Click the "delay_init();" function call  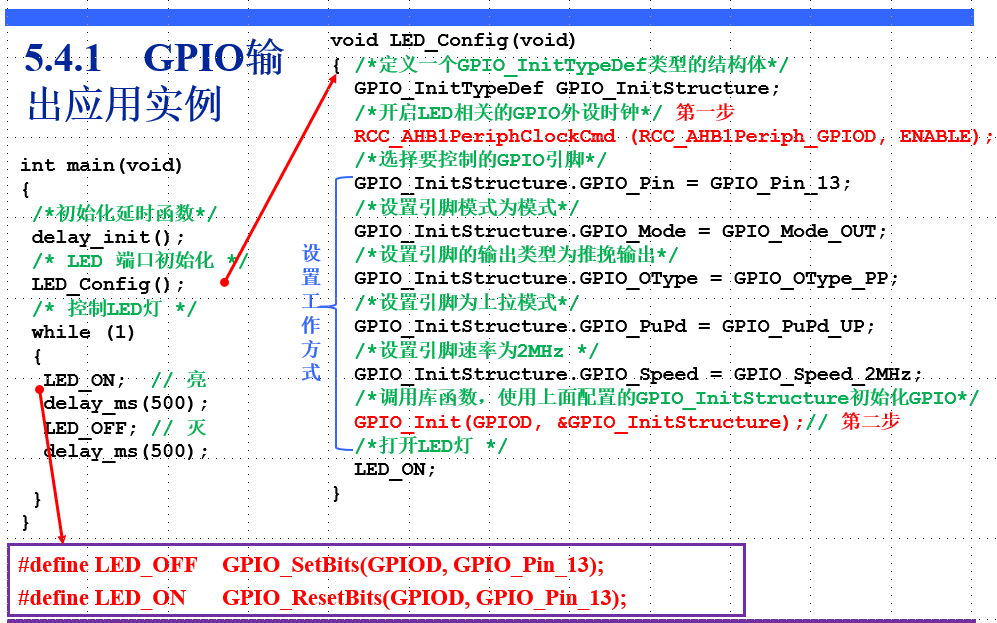[108, 237]
